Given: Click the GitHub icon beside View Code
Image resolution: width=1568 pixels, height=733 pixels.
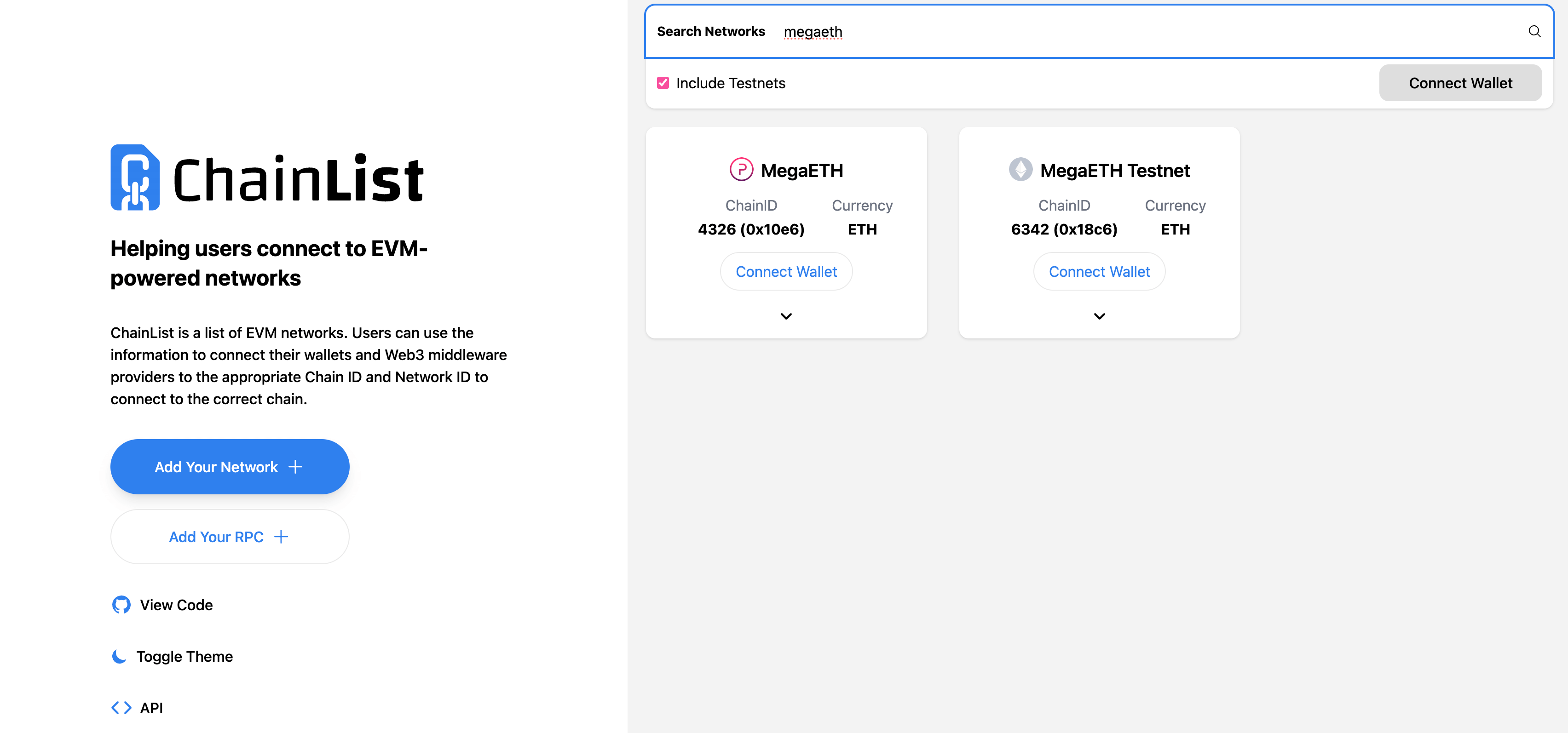Looking at the screenshot, I should click(x=121, y=605).
